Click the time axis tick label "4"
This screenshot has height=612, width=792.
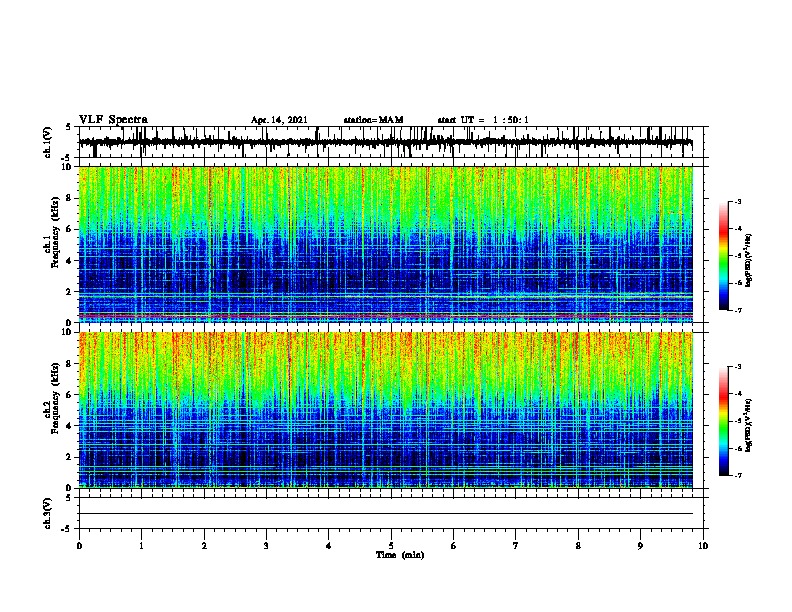(x=329, y=546)
